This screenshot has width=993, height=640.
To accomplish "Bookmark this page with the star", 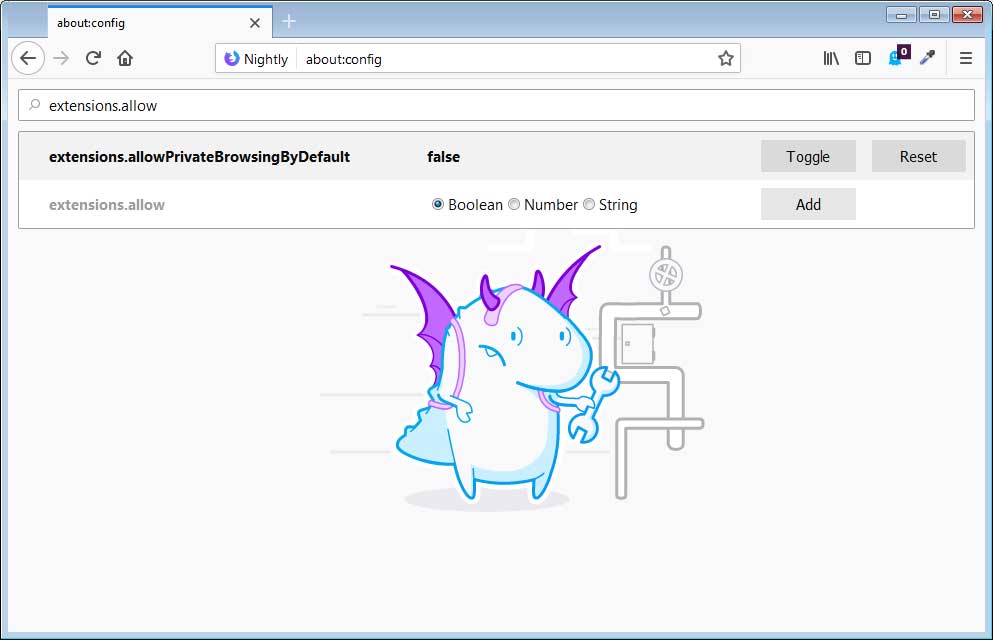I will (x=726, y=58).
